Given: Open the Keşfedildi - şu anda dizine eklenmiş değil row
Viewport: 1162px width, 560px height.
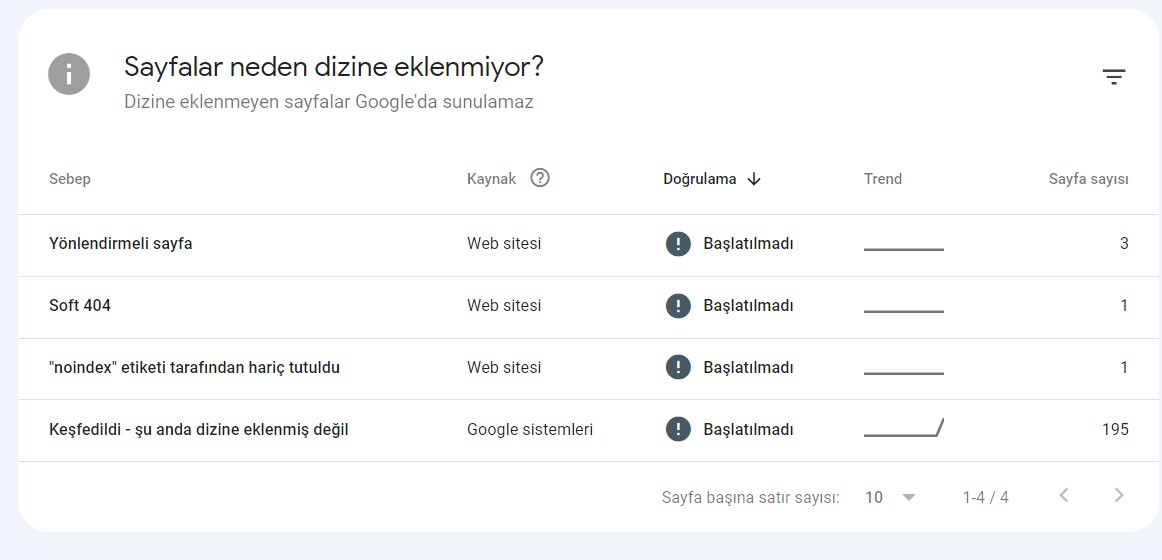Looking at the screenshot, I should 589,429.
